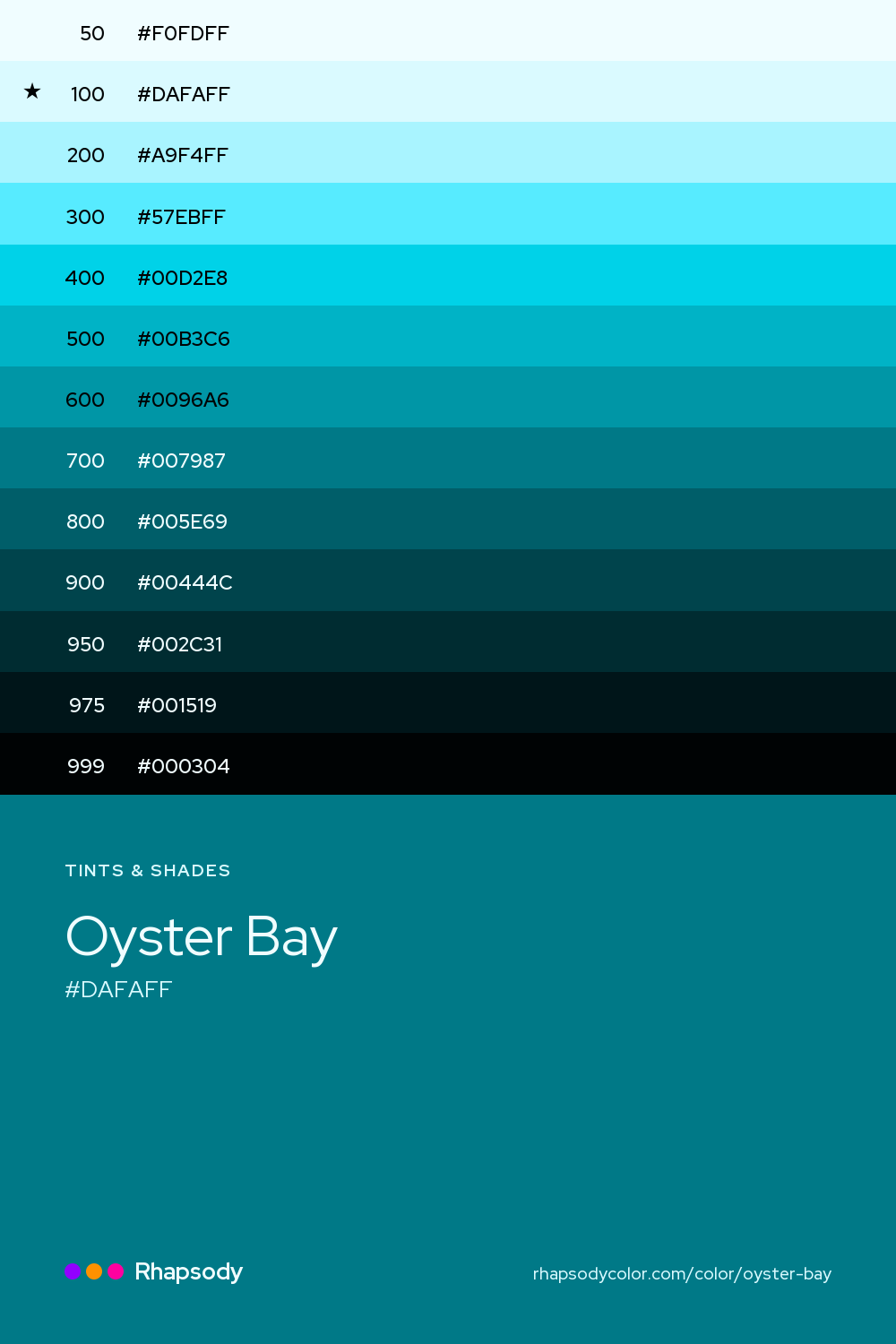Click the shade number 950
Screen dimensions: 896x1344
86,644
